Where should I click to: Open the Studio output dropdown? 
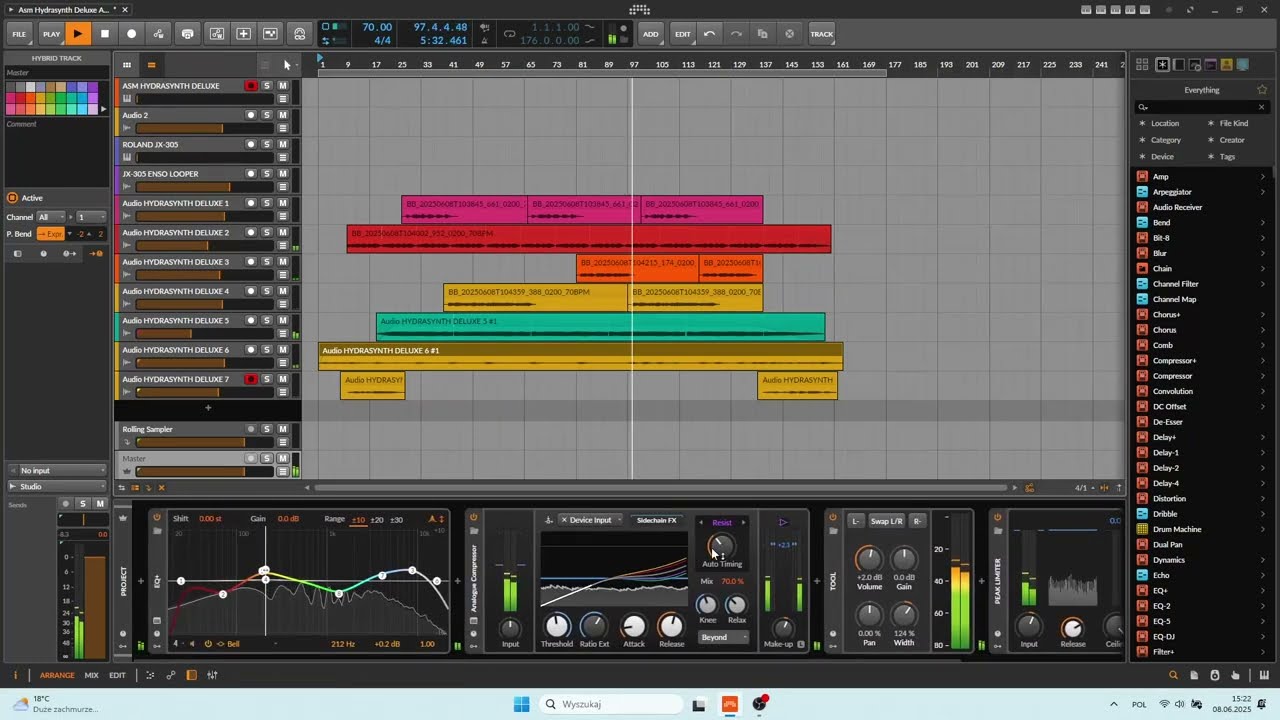pos(56,486)
